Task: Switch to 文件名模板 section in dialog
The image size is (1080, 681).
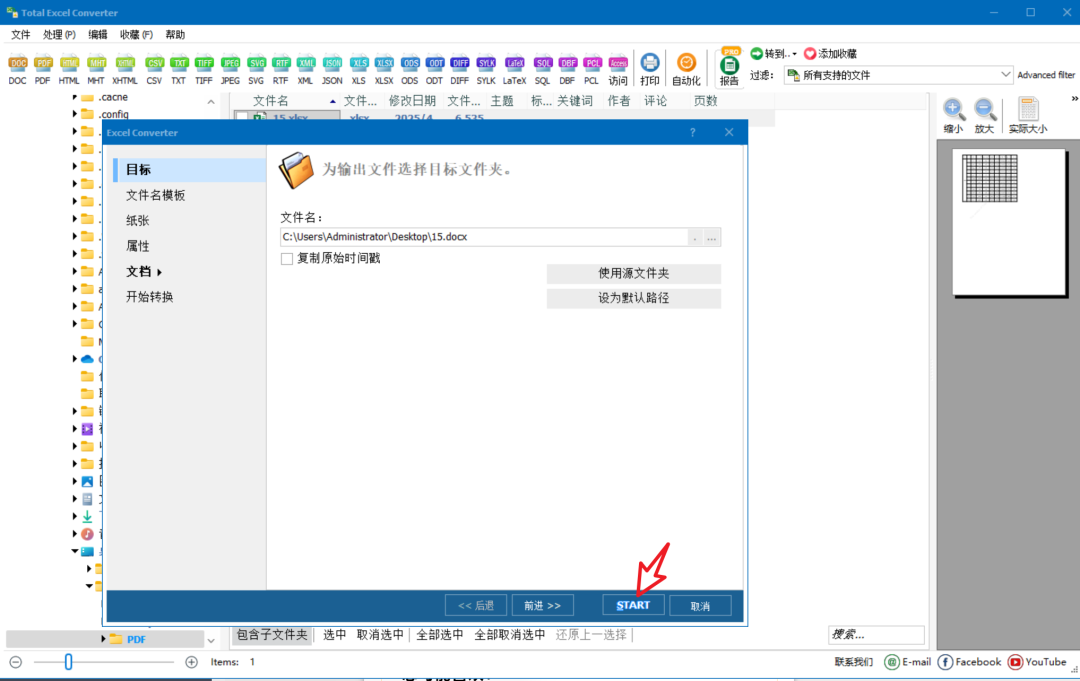Action: tap(156, 196)
